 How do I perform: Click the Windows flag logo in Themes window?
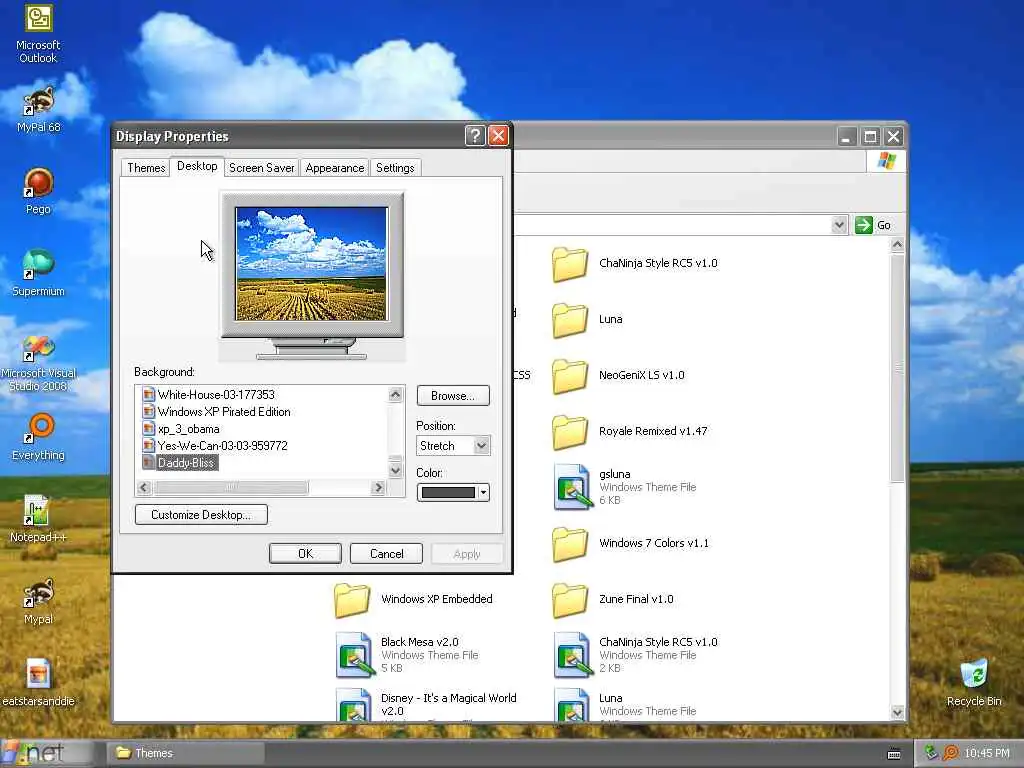[887, 161]
